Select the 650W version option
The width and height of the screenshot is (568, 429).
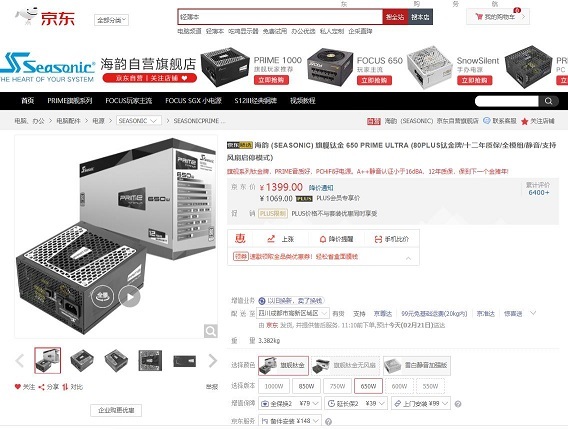coord(368,386)
